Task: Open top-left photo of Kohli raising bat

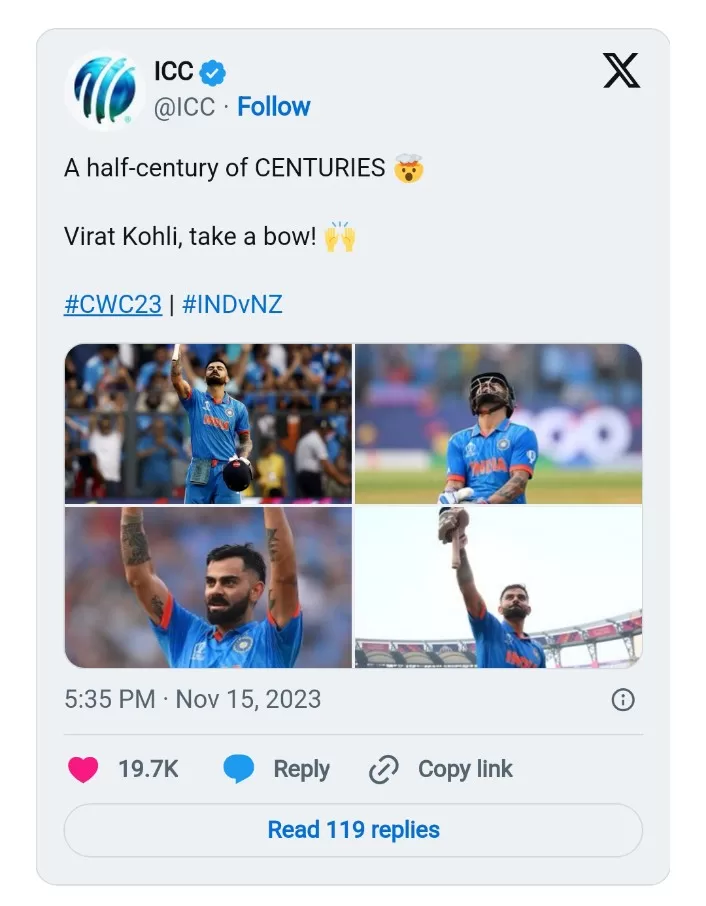Action: (208, 423)
